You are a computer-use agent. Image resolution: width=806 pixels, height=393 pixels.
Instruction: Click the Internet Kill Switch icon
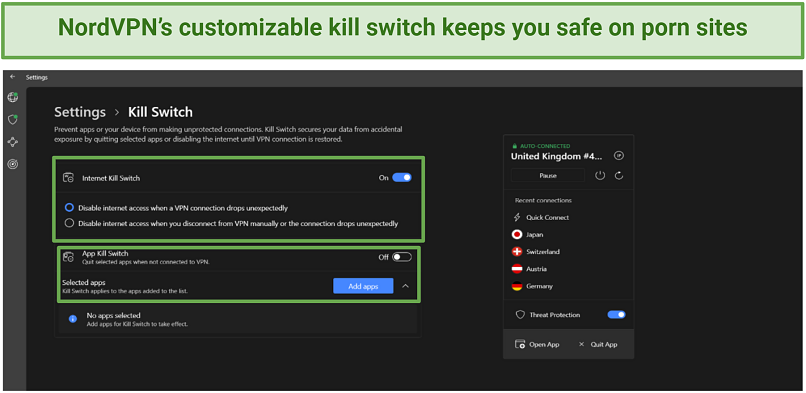[x=68, y=178]
